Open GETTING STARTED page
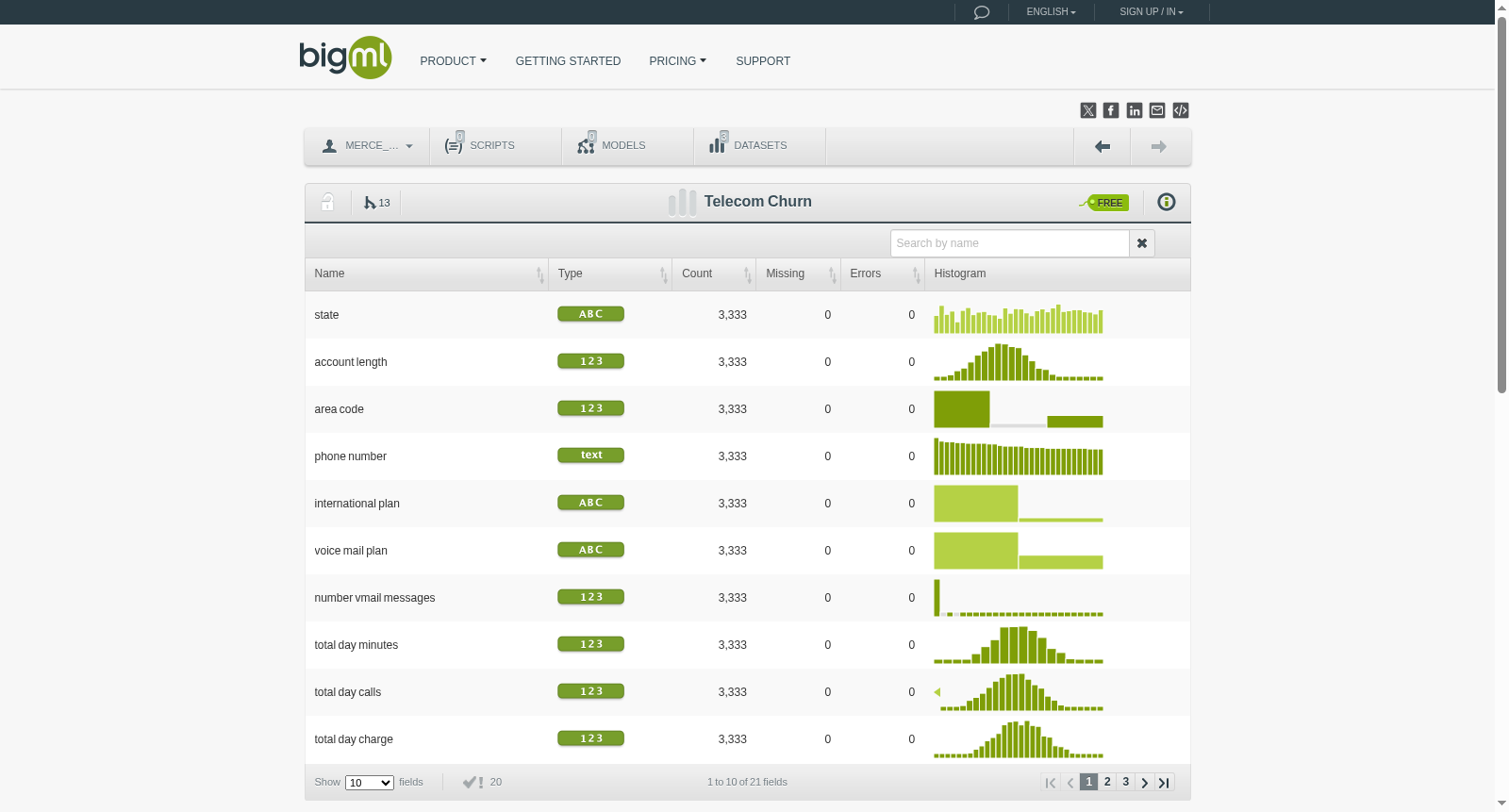 click(x=568, y=61)
